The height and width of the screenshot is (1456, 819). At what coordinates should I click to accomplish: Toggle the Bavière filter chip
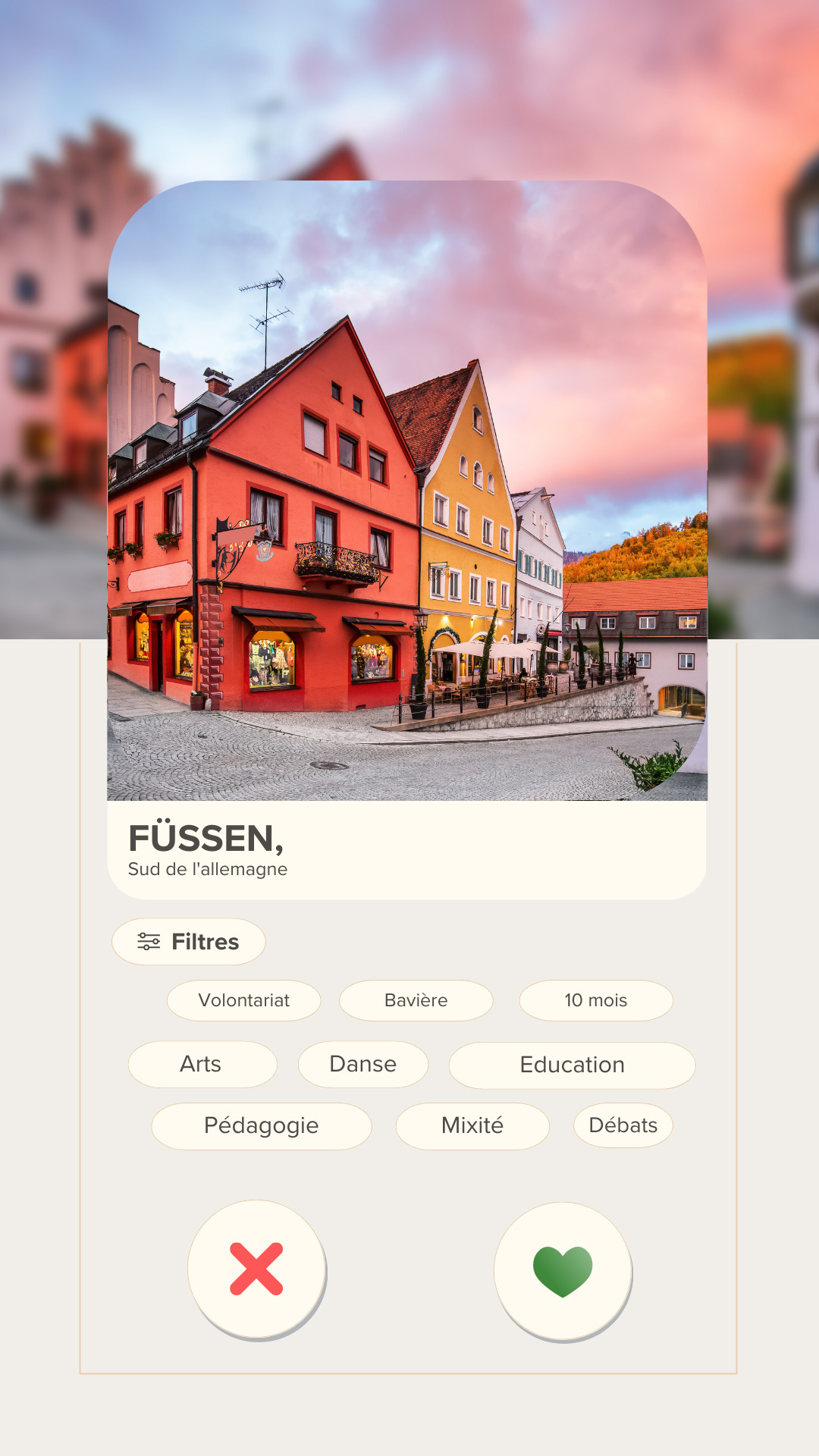tap(416, 1000)
